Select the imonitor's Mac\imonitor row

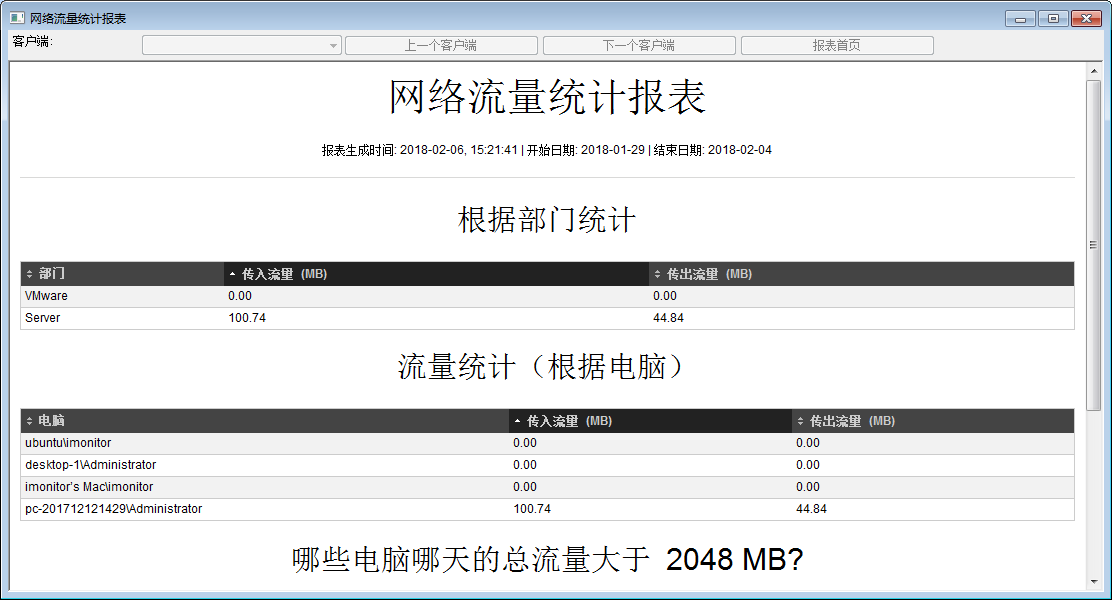[x=547, y=487]
